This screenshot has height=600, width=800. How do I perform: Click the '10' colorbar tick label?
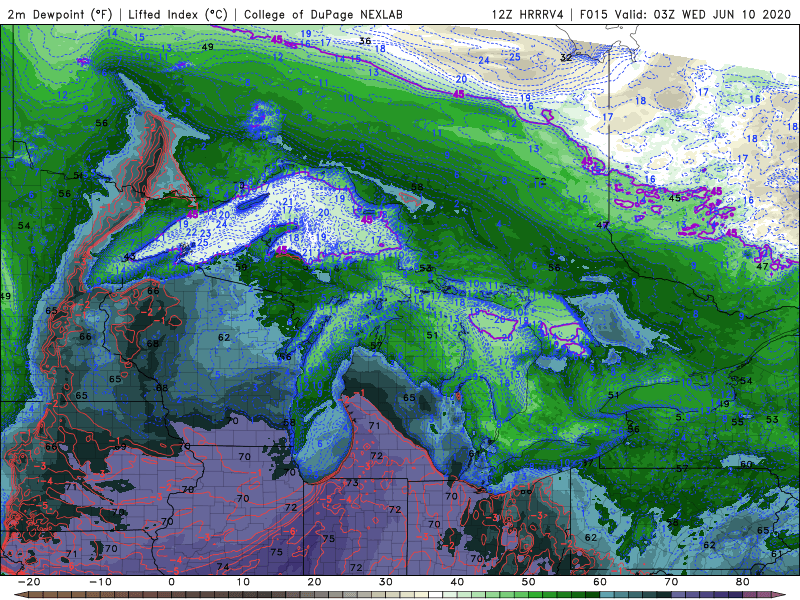click(x=243, y=582)
